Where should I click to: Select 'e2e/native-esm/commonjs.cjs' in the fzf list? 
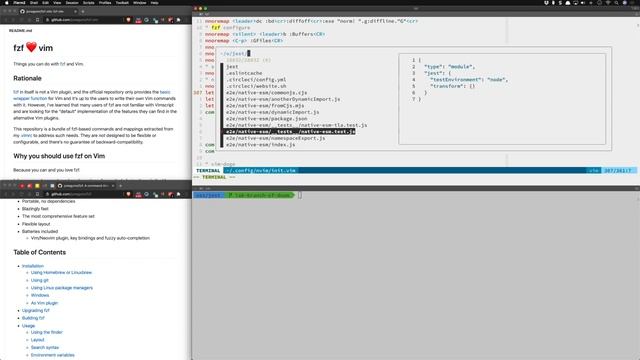[x=267, y=93]
